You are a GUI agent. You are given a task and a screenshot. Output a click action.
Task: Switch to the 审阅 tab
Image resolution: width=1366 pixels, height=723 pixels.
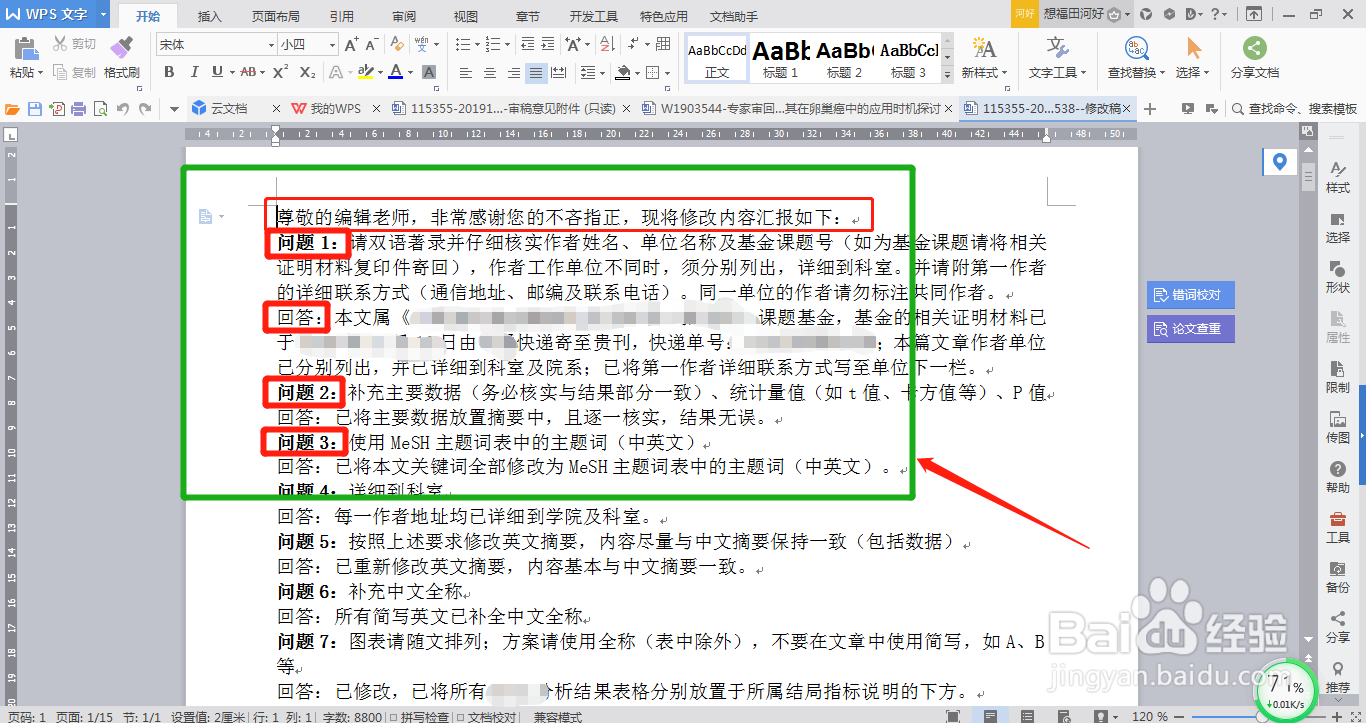(x=404, y=17)
